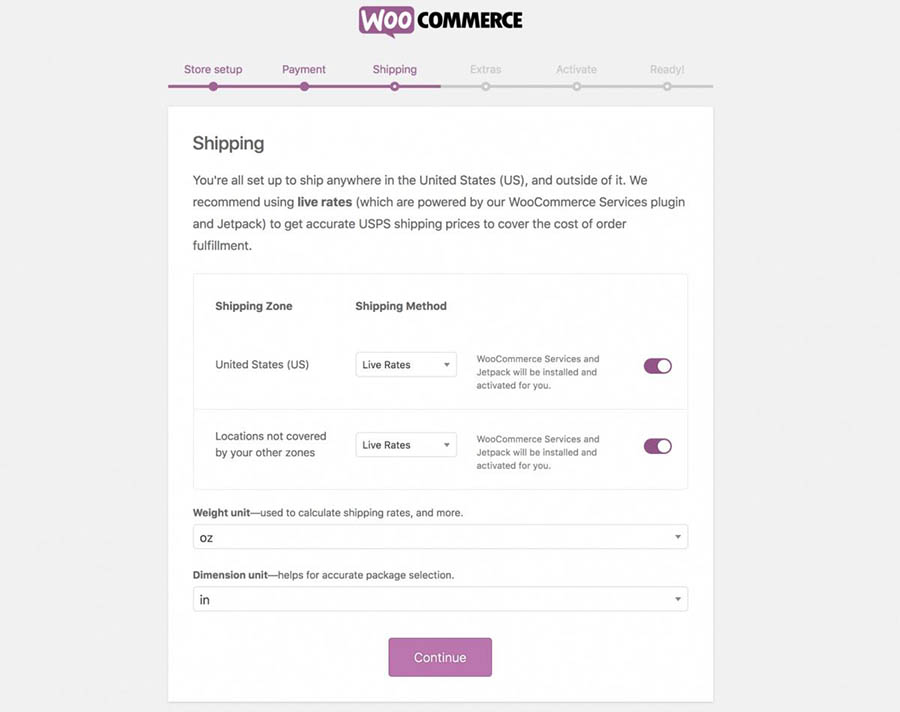Open the Activate step label

[x=577, y=70]
